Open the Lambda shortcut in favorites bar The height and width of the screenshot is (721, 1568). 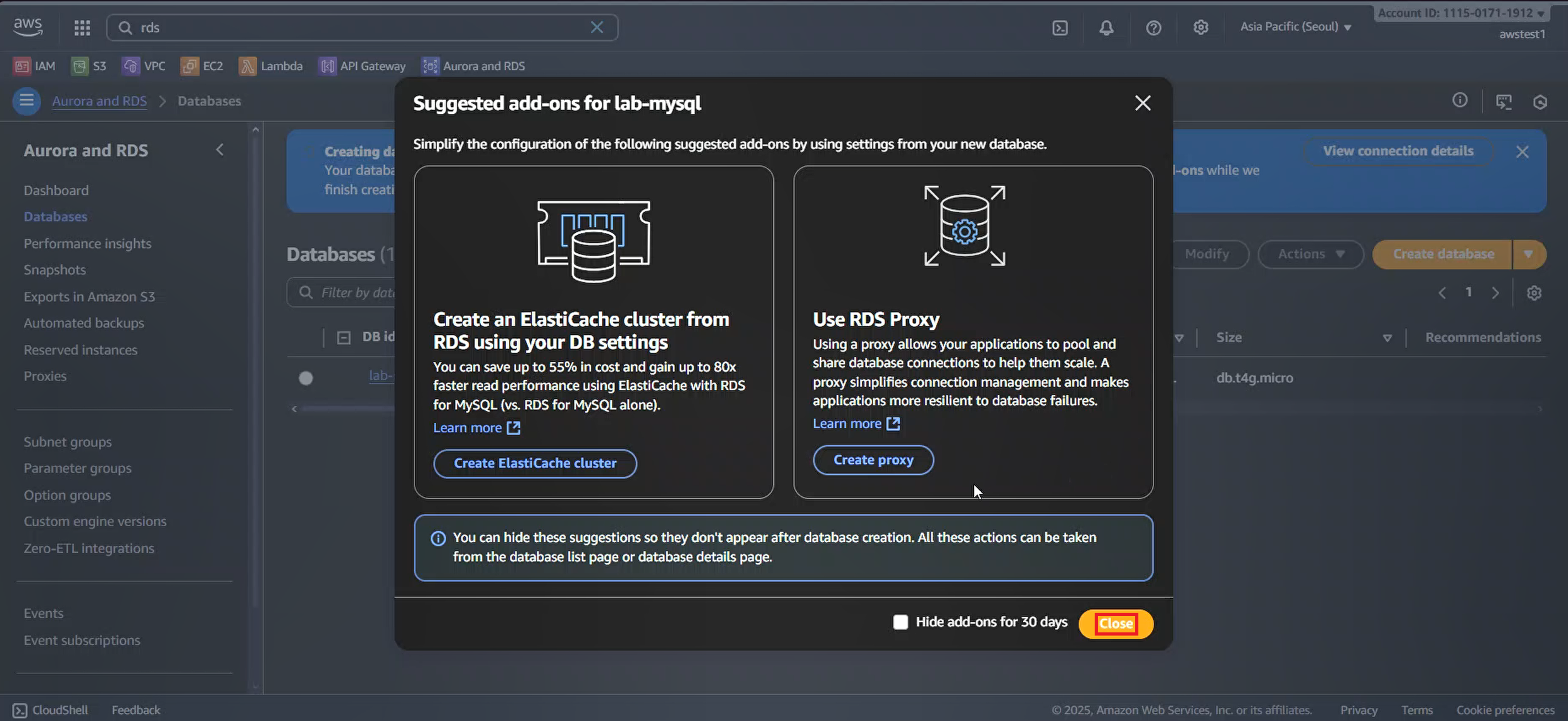[271, 66]
